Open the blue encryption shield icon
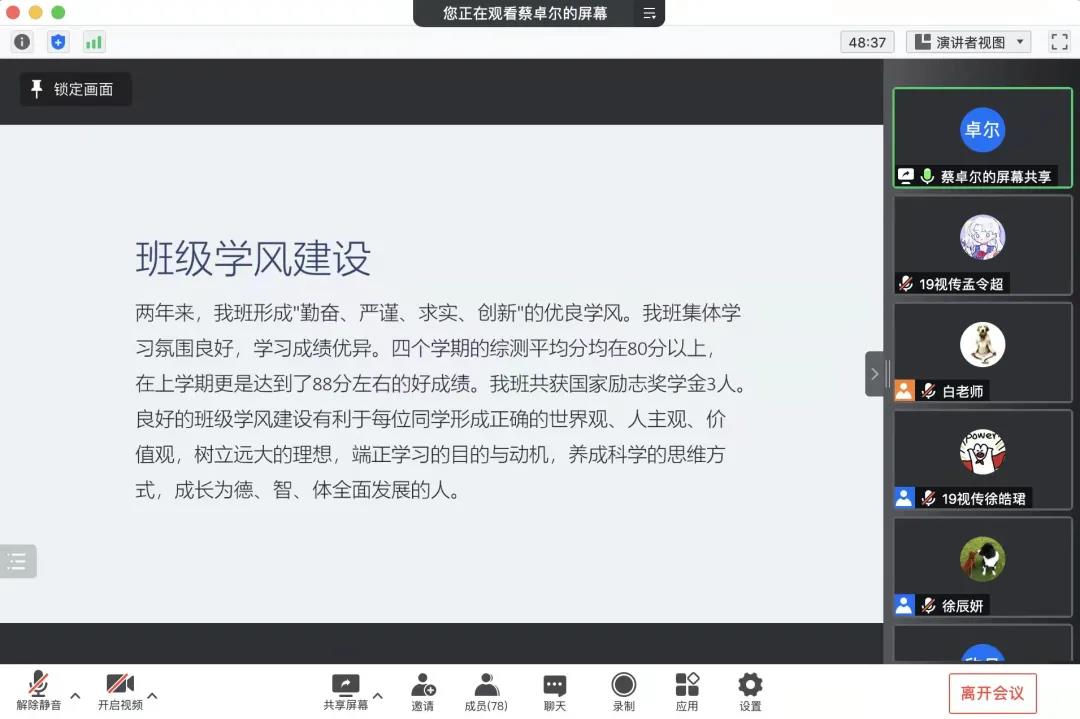 pyautogui.click(x=58, y=42)
